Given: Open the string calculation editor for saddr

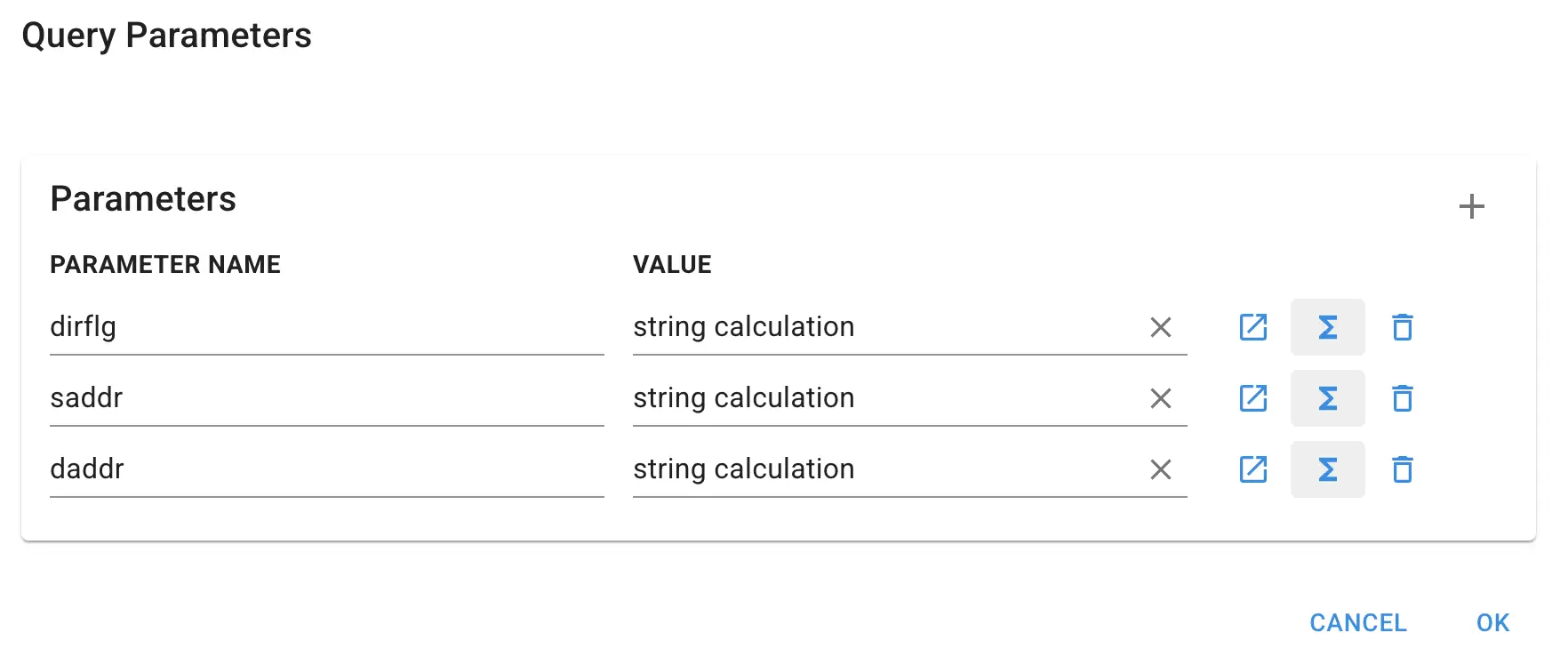Looking at the screenshot, I should (1252, 398).
